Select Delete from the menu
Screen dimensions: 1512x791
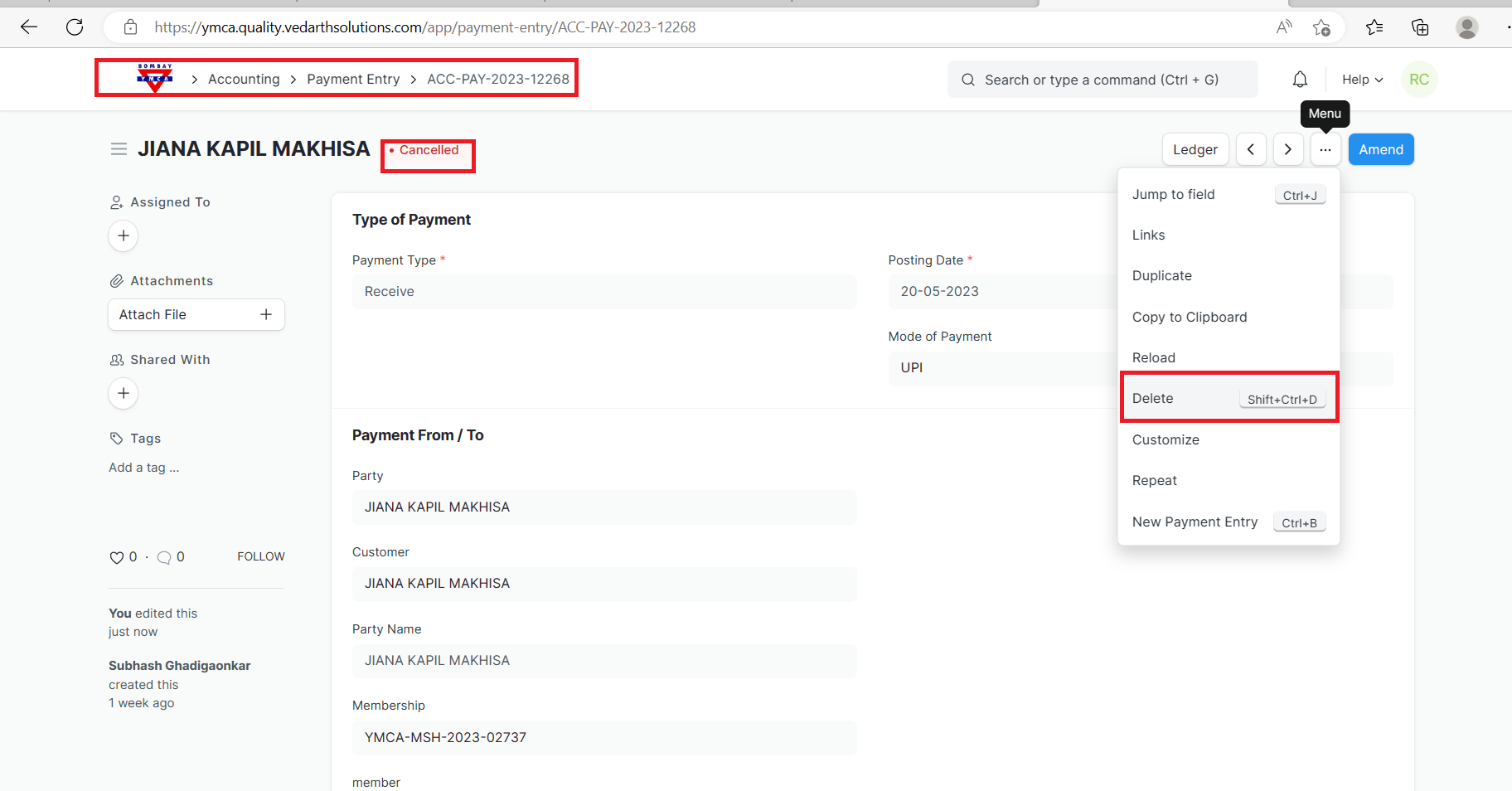pyautogui.click(x=1153, y=399)
